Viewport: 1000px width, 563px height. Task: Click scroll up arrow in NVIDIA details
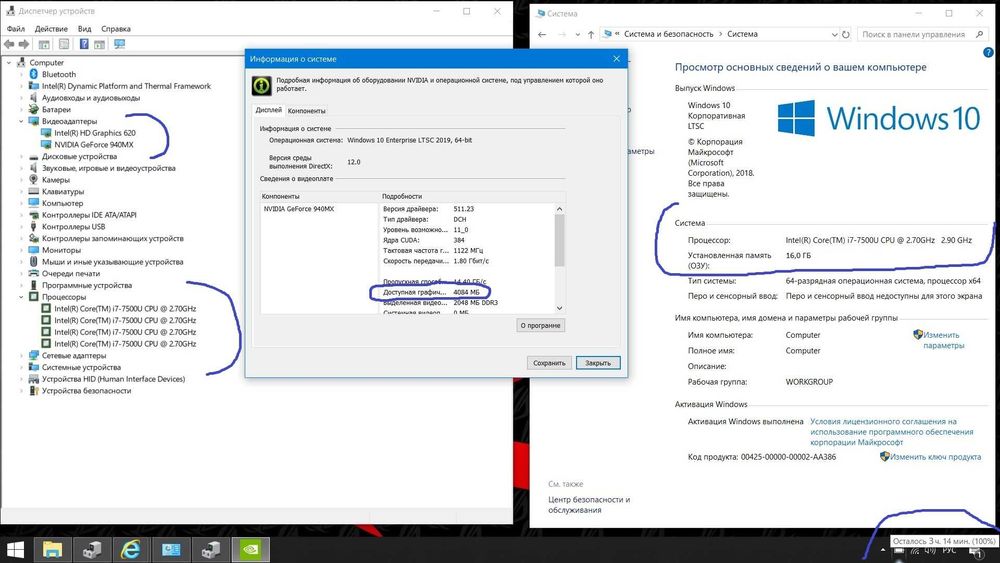(x=559, y=209)
